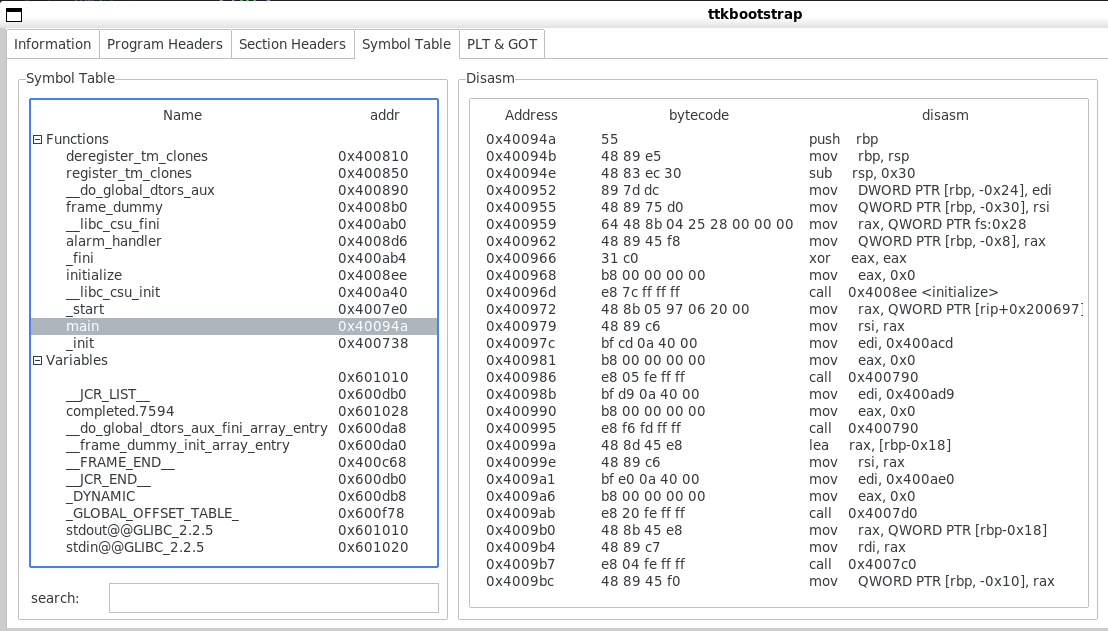
Task: Select the __libc_csu_init function
Action: 234,292
